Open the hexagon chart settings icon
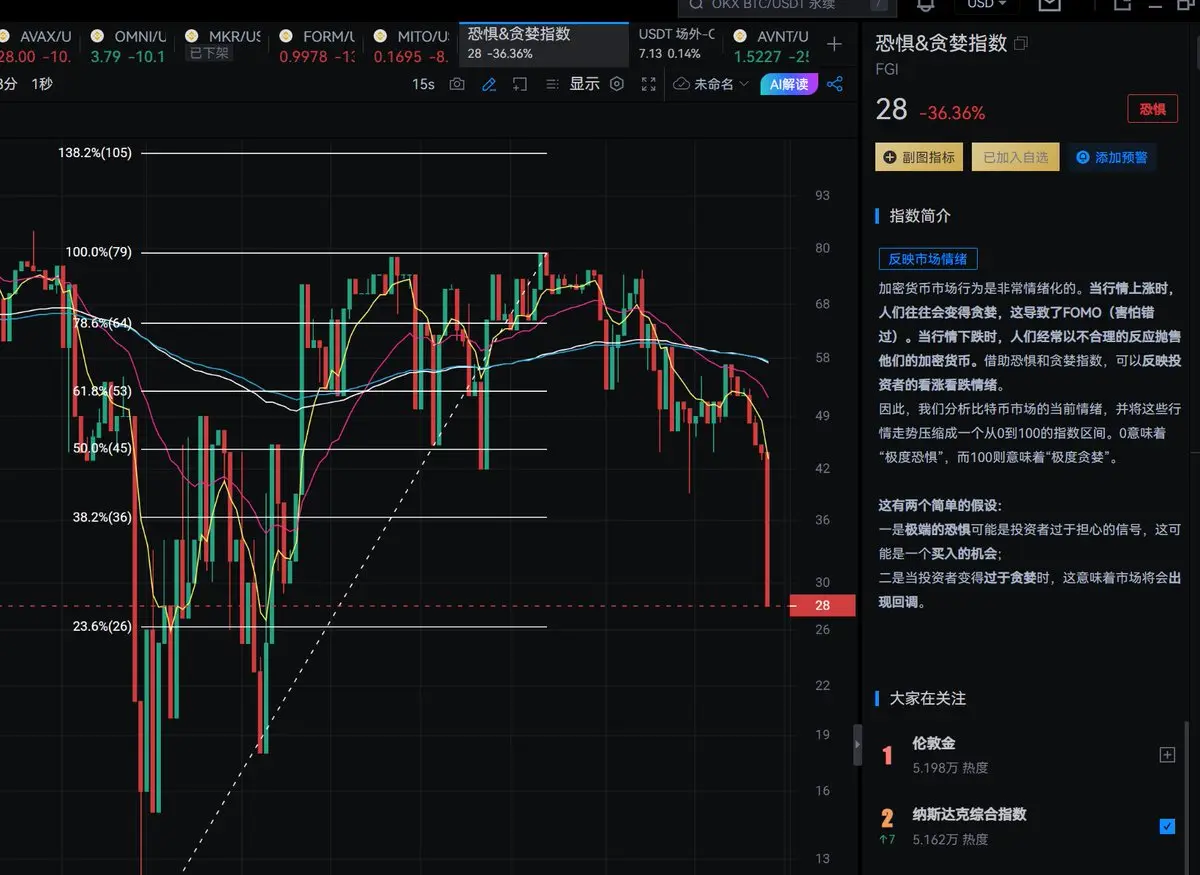 [x=617, y=84]
